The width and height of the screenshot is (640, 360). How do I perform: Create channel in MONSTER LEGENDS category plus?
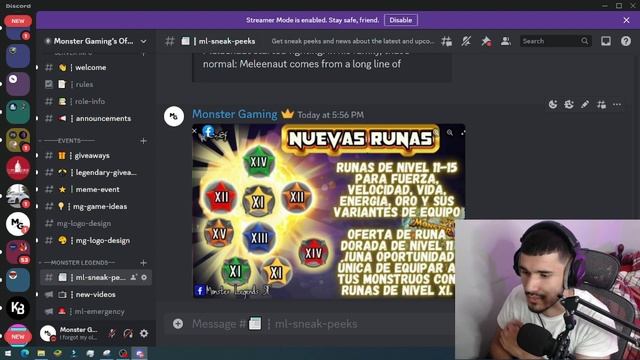(x=143, y=263)
